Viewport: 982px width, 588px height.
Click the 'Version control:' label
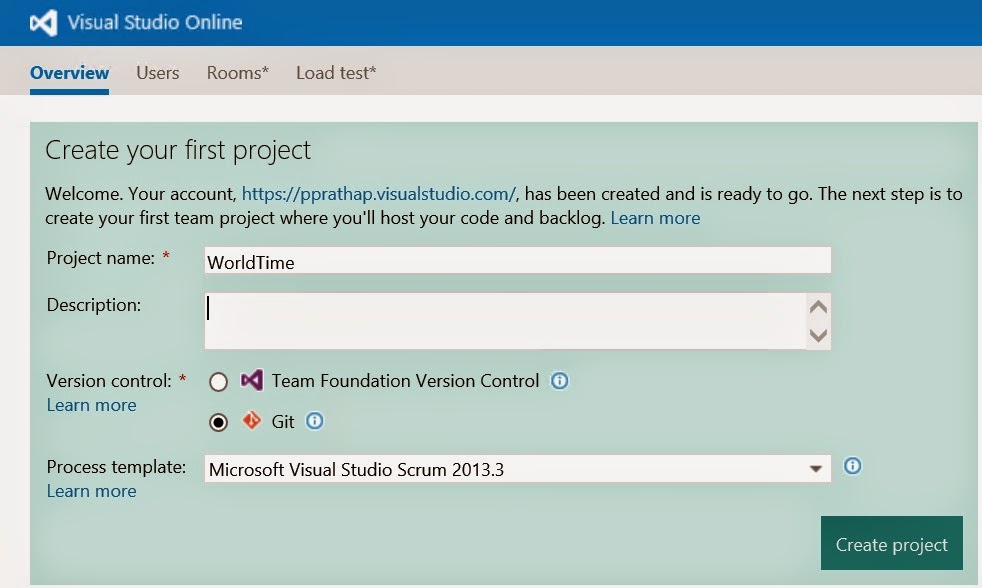(x=109, y=381)
